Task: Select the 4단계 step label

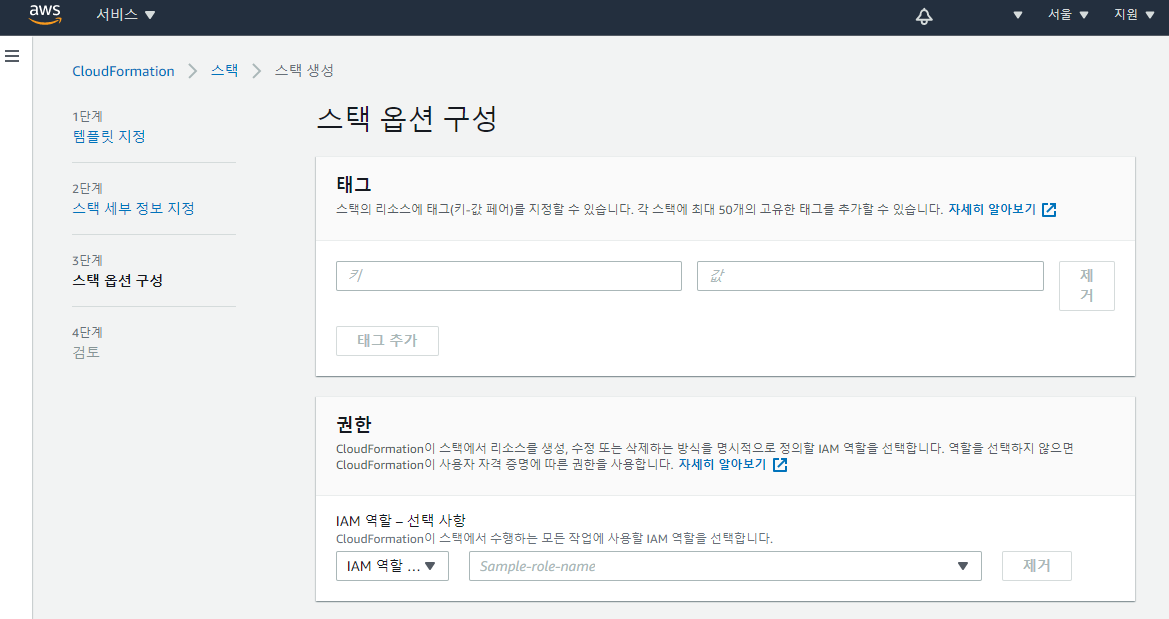Action: (x=87, y=333)
